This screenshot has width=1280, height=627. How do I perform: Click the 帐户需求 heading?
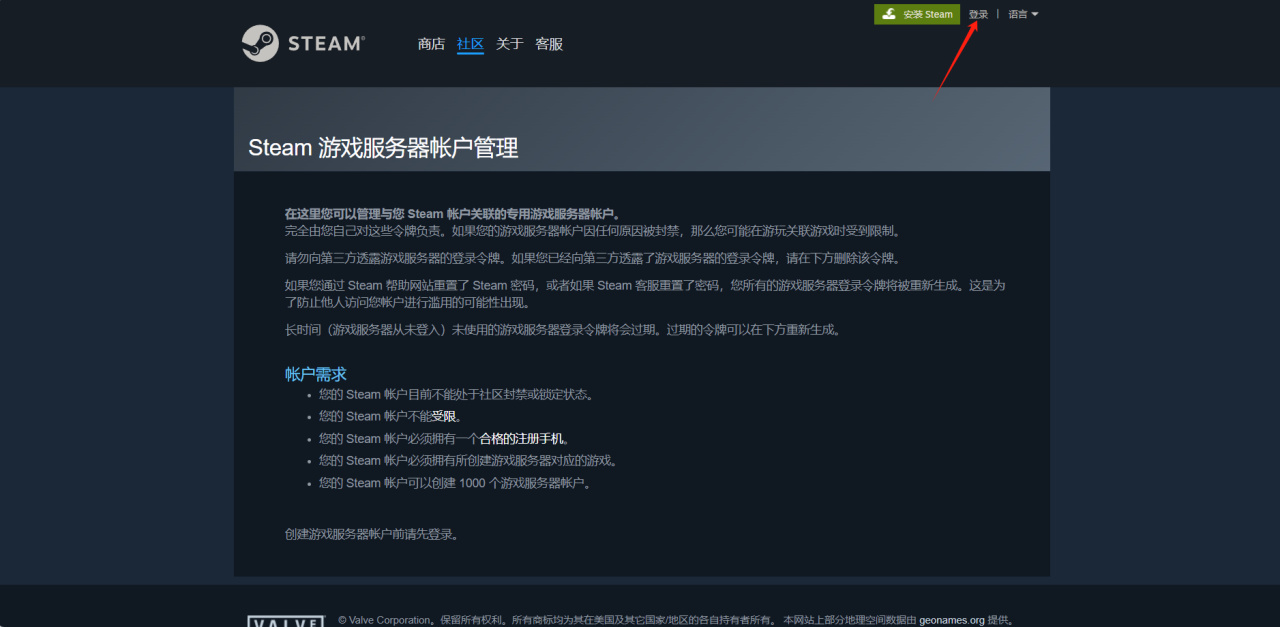[316, 374]
